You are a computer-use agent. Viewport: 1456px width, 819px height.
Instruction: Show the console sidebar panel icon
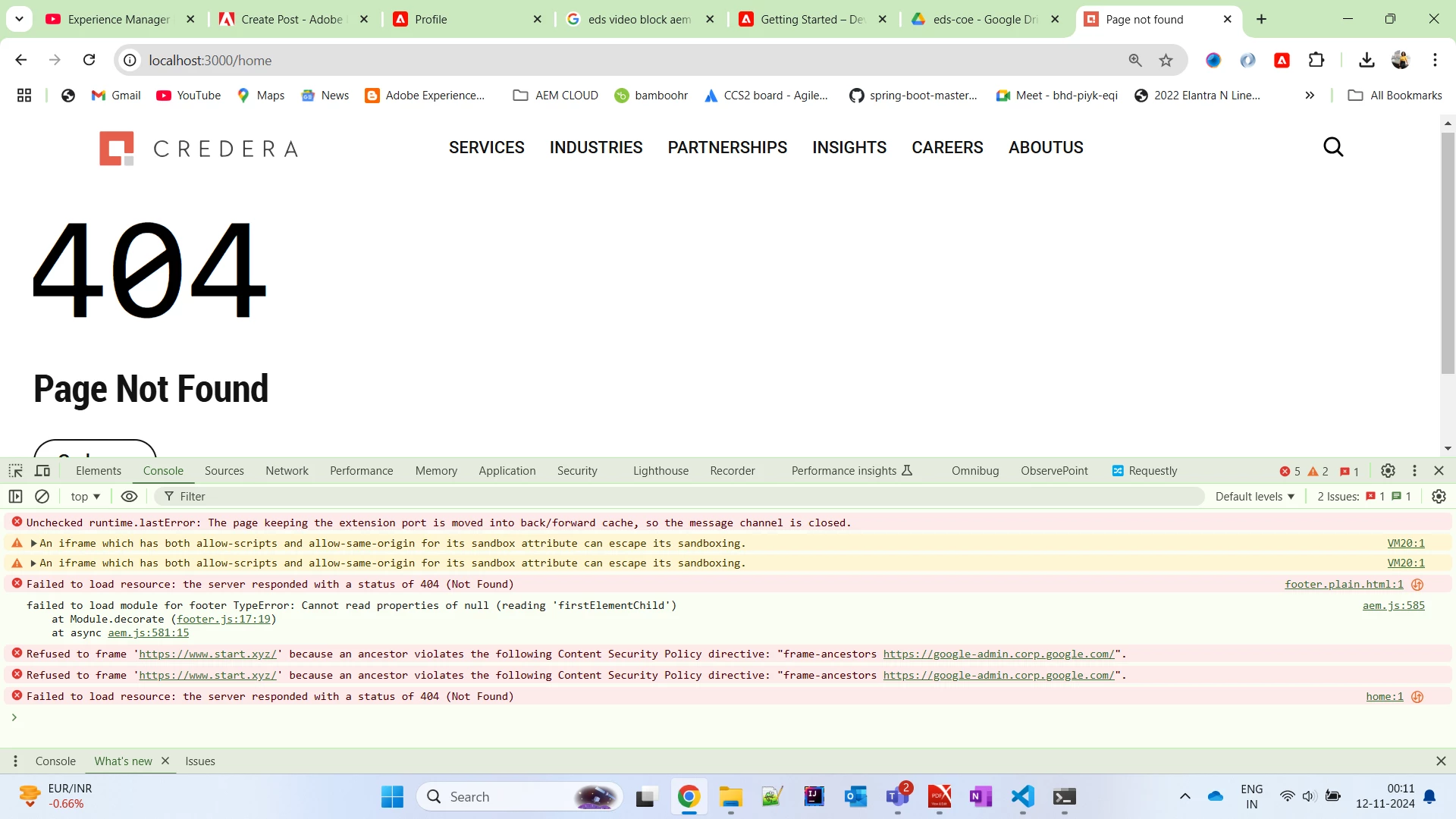pyautogui.click(x=15, y=497)
